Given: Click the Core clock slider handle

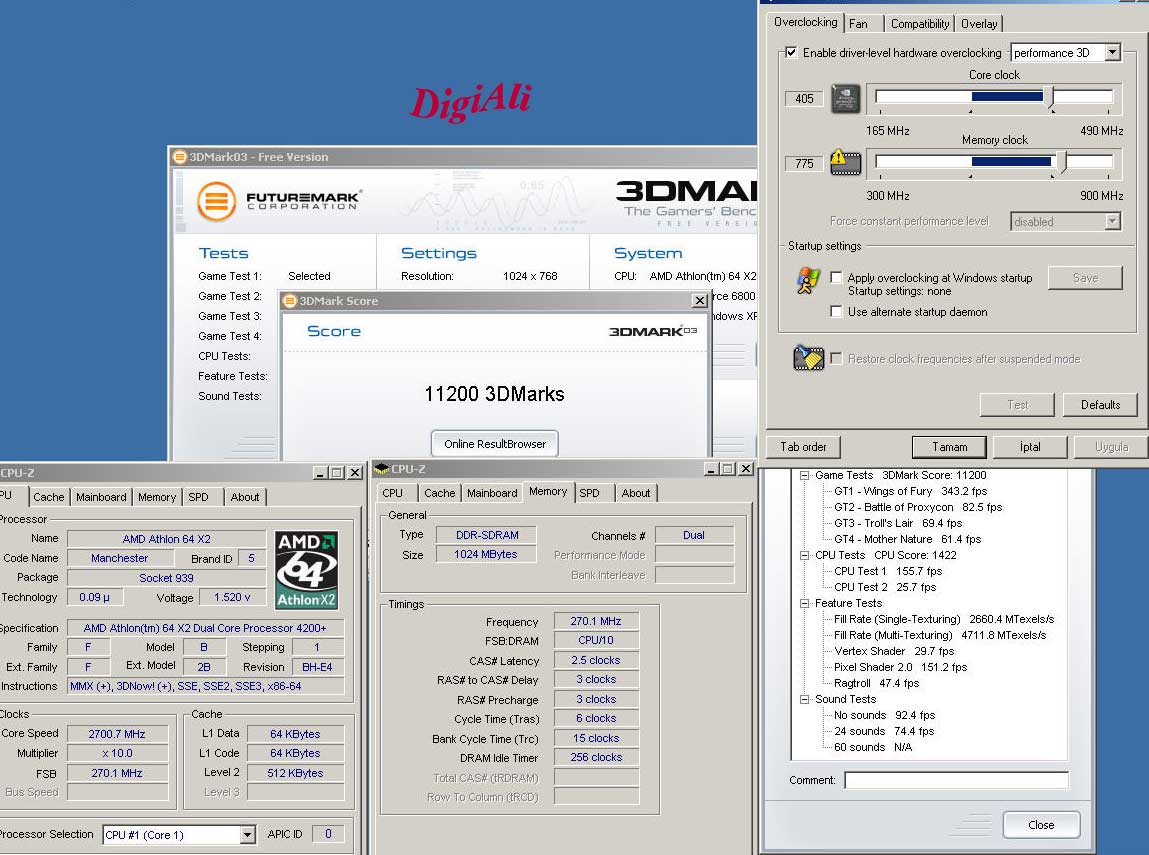Looking at the screenshot, I should click(1049, 97).
